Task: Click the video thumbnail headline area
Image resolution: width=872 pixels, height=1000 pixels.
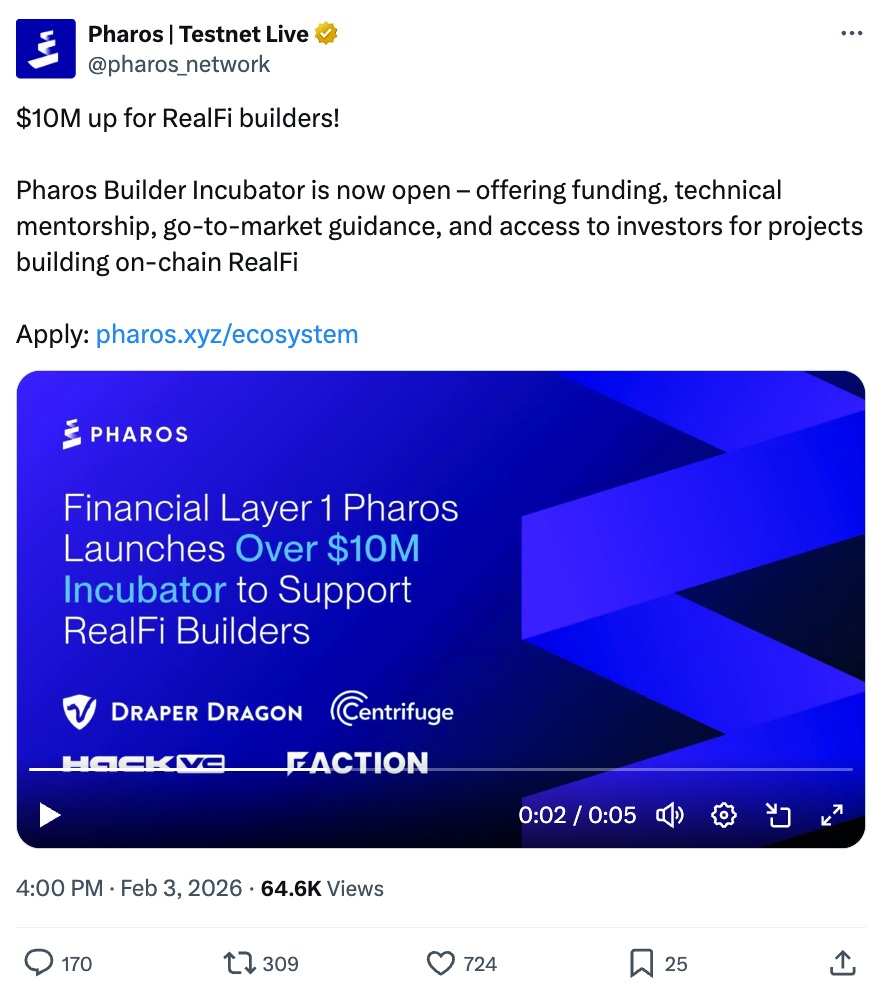Action: click(x=260, y=570)
